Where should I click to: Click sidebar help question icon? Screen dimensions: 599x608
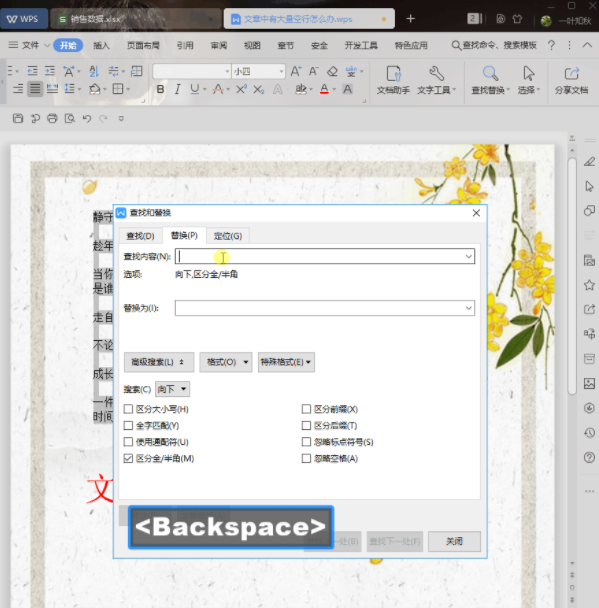[589, 458]
